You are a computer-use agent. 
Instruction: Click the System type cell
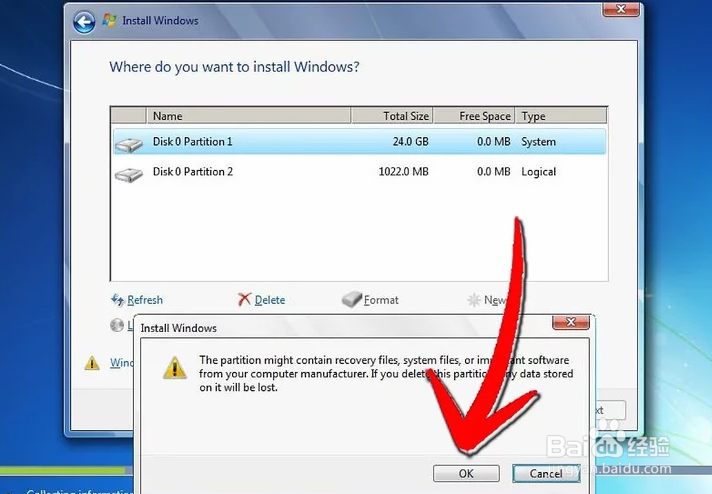coord(538,142)
